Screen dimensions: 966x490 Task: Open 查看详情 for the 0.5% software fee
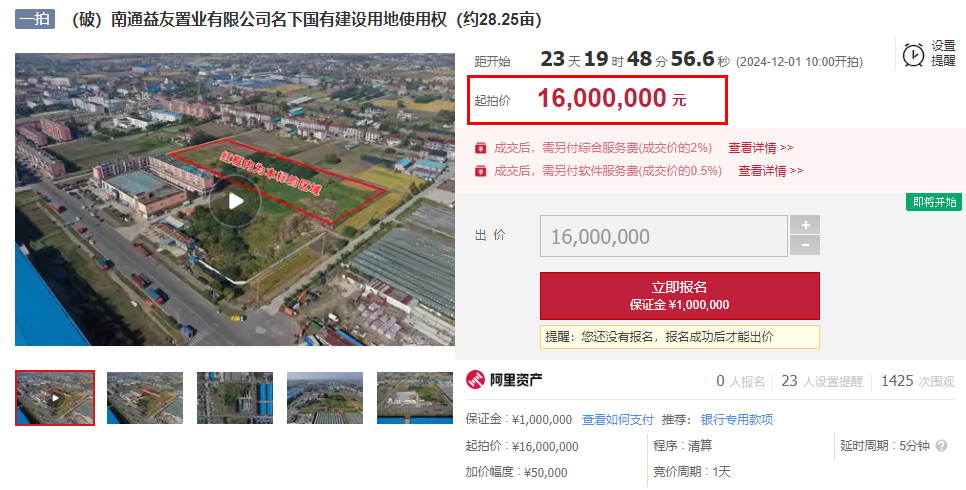[x=771, y=171]
